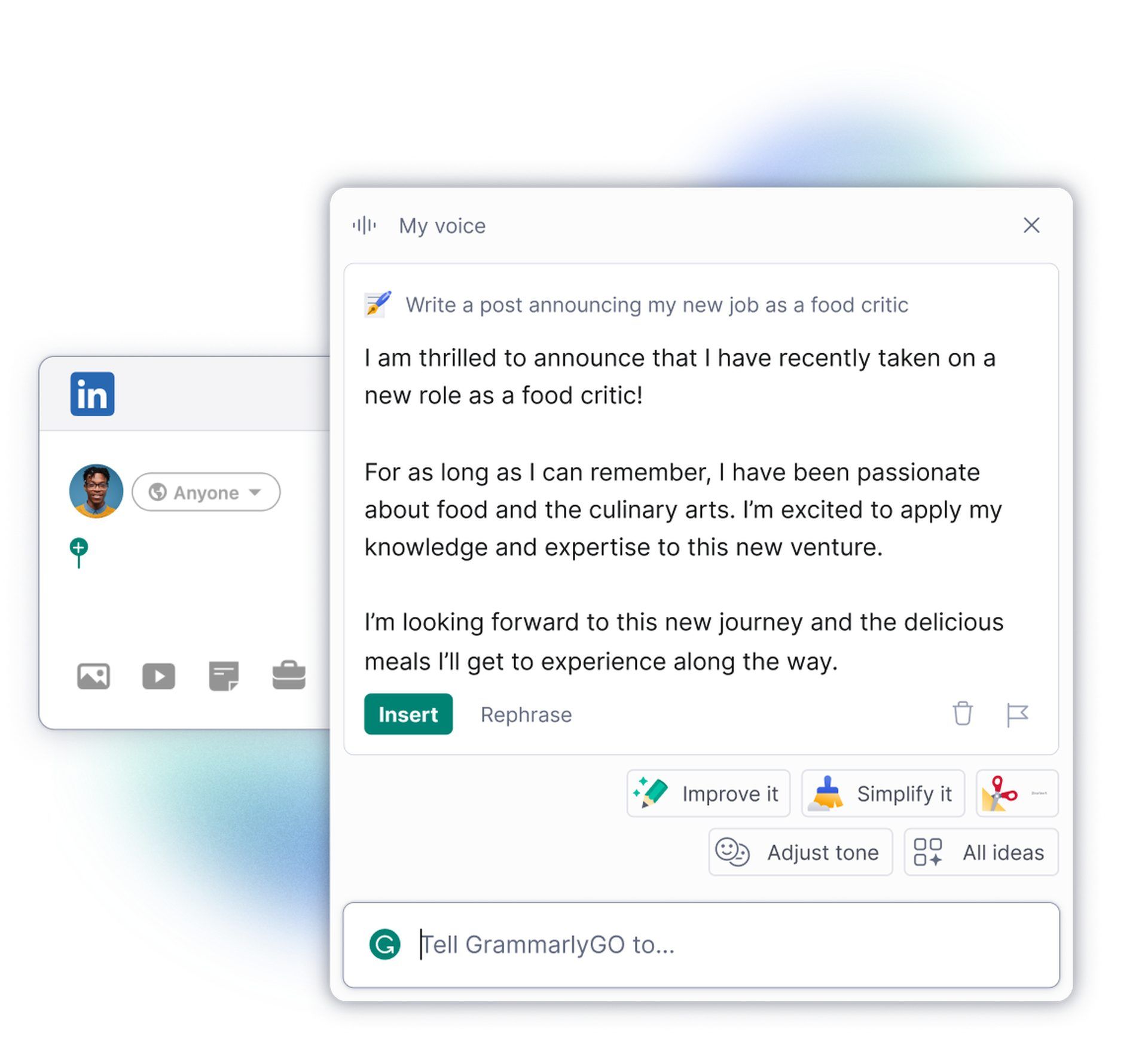Click the My voice waveform icon
The width and height of the screenshot is (1148, 1045).
coord(367,225)
